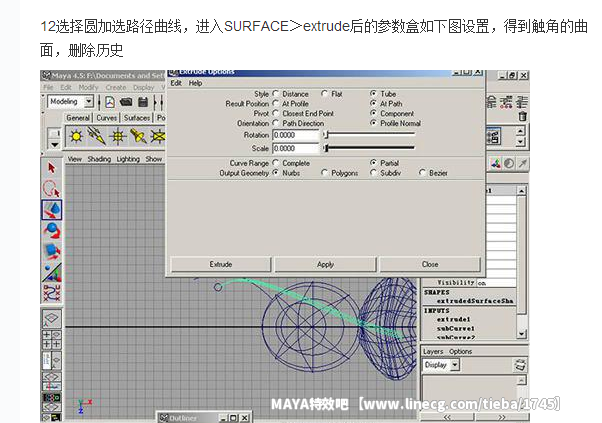Select Tube style radio button
Image resolution: width=602 pixels, height=423 pixels.
tap(373, 93)
